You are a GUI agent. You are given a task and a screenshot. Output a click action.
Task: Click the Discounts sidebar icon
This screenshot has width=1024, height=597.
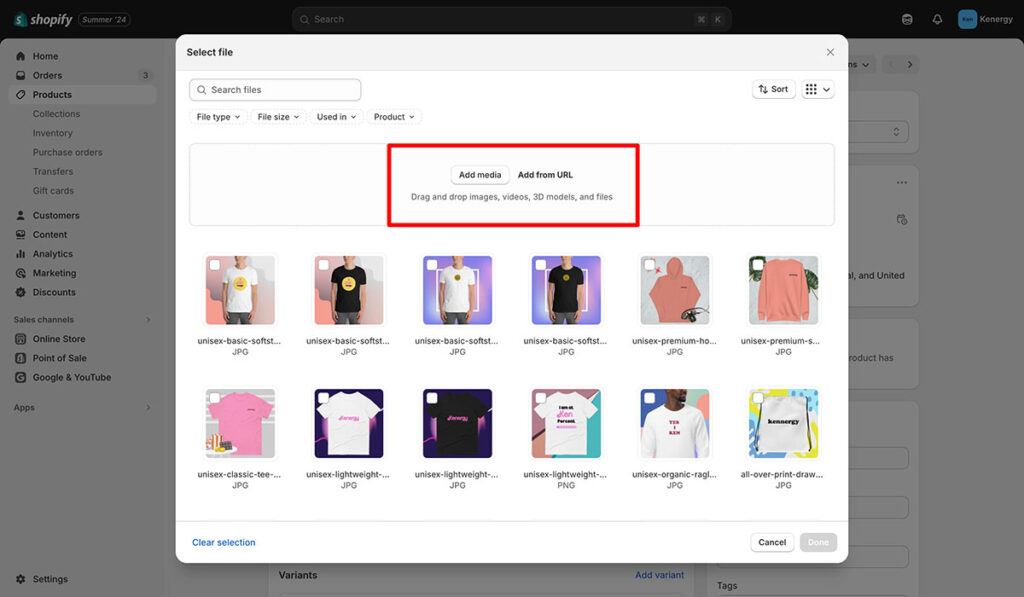click(21, 292)
